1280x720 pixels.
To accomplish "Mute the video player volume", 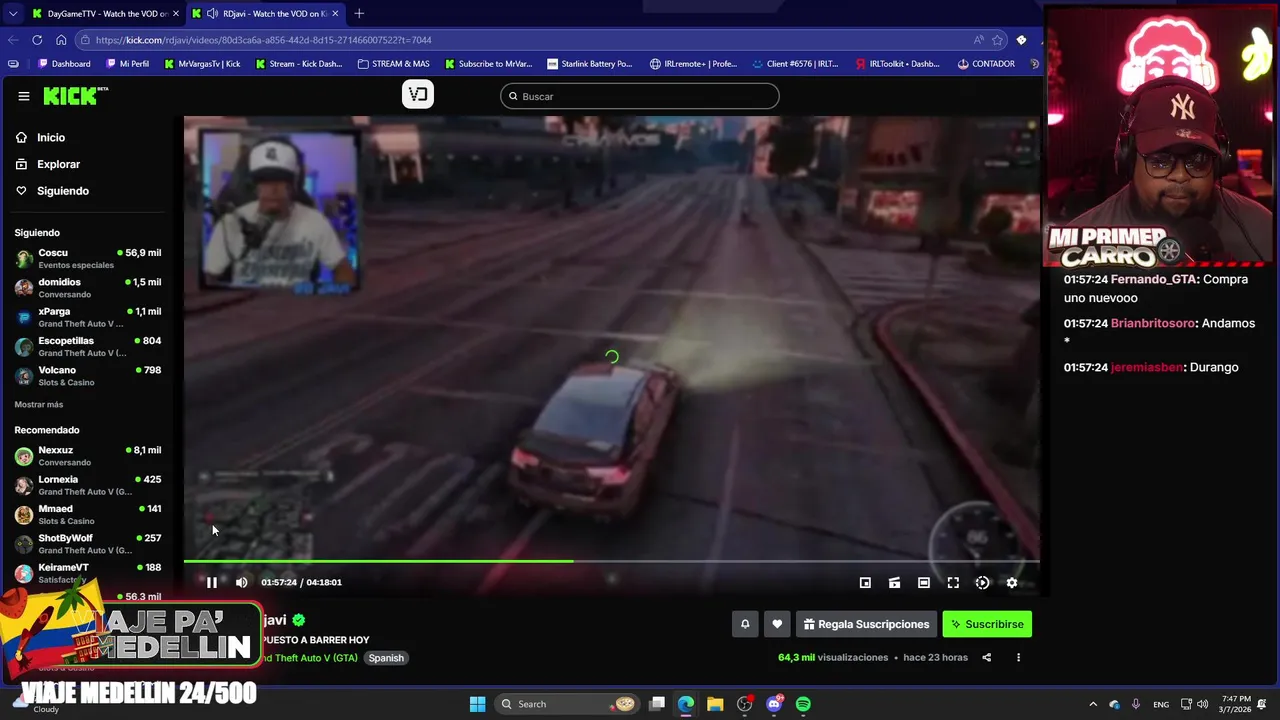I will point(241,582).
